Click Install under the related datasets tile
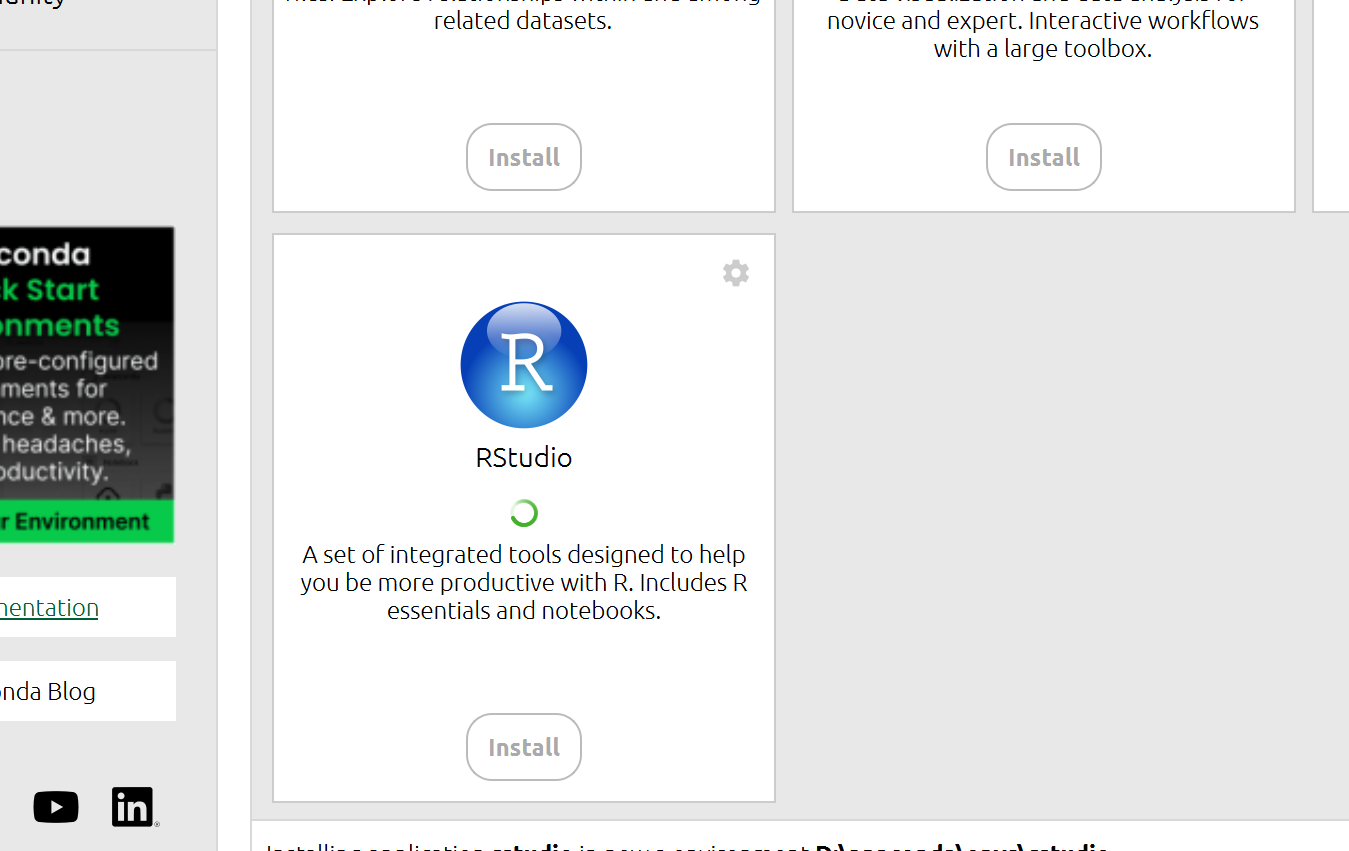Viewport: 1349px width, 851px height. coord(524,157)
